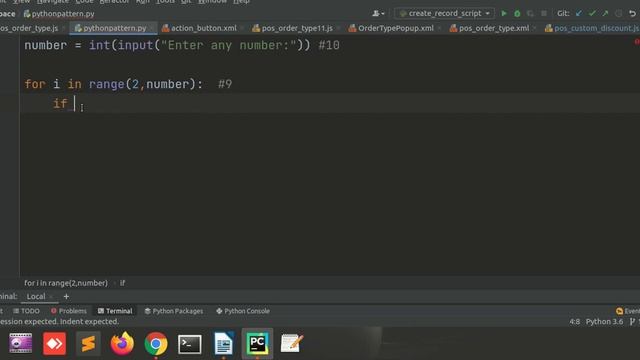The width and height of the screenshot is (640, 360).
Task: Close the Local terminal tab
Action: coord(51,297)
